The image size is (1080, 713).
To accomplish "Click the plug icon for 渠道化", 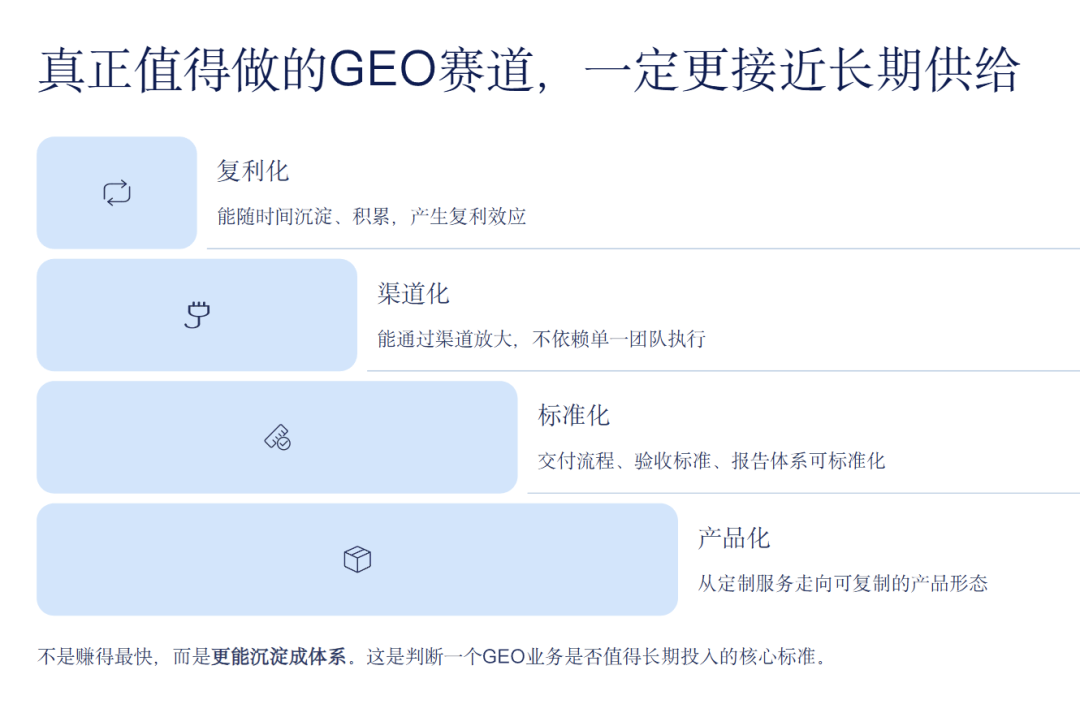I will (197, 316).
